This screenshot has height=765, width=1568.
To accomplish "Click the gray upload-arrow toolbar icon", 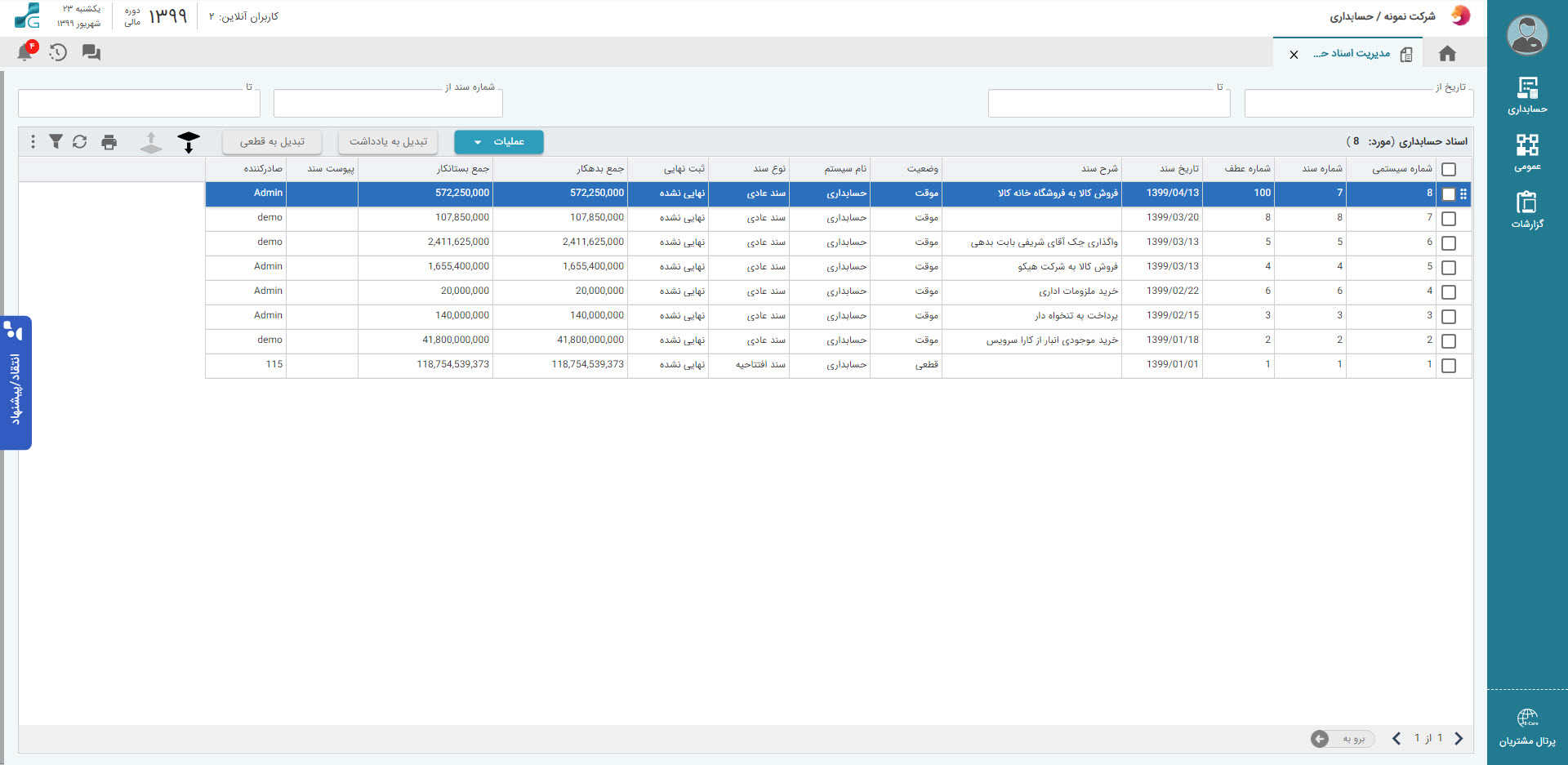I will (151, 142).
